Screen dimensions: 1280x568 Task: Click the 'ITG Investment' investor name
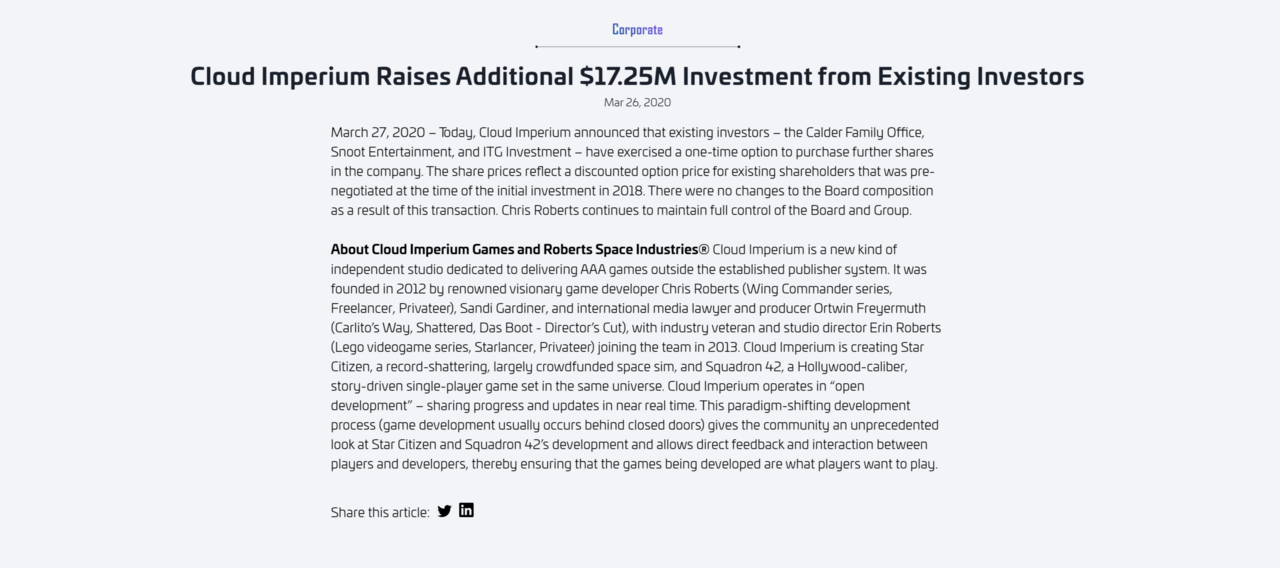(x=527, y=152)
